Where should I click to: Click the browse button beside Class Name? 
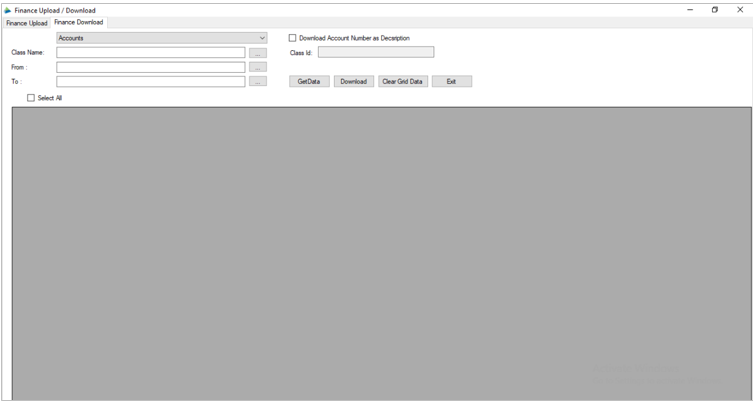pyautogui.click(x=258, y=53)
